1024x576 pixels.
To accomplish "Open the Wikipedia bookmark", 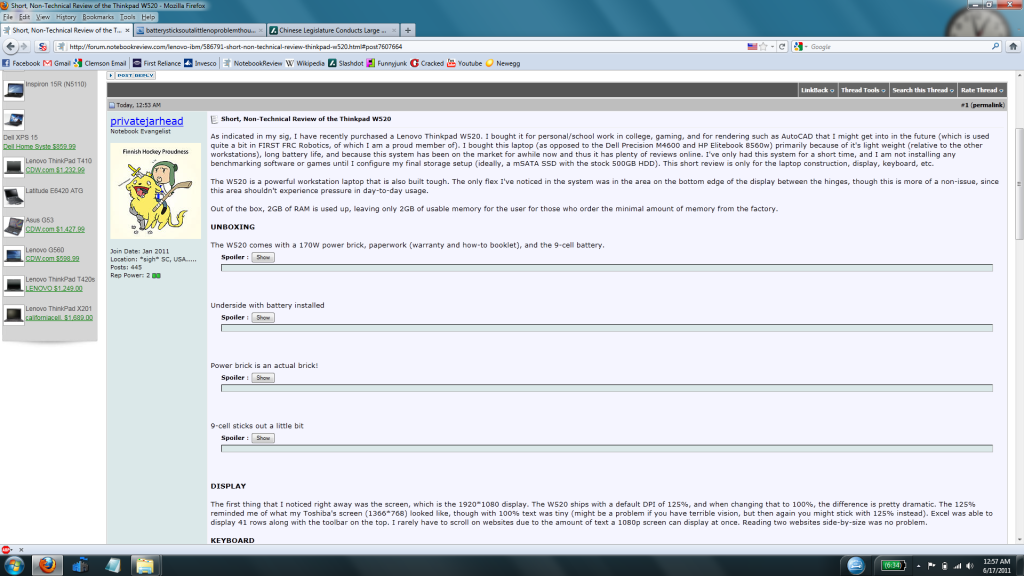I will [x=305, y=63].
